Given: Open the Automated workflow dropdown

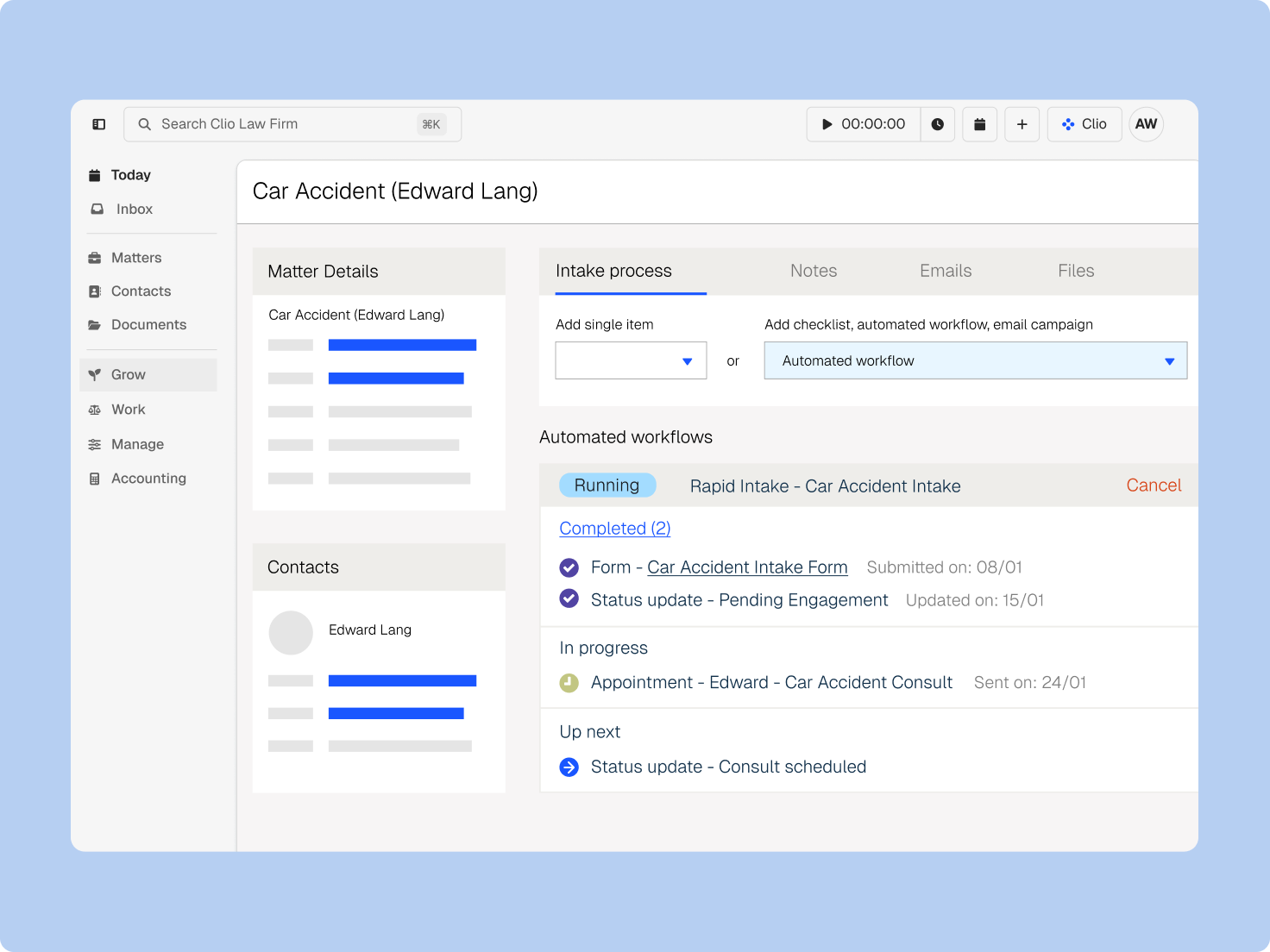Looking at the screenshot, I should [976, 360].
